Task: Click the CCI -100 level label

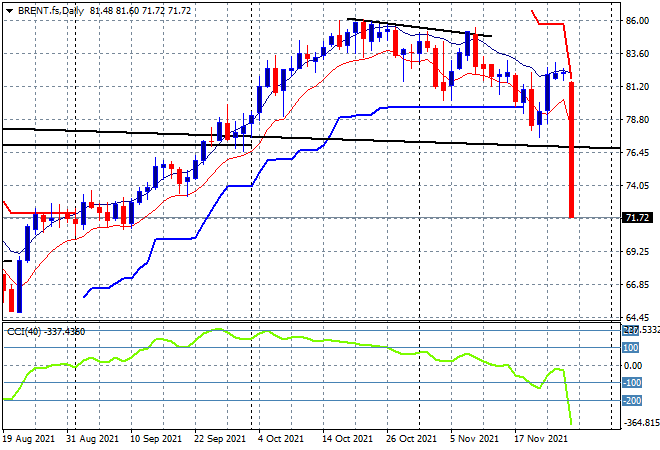Action: coord(632,383)
